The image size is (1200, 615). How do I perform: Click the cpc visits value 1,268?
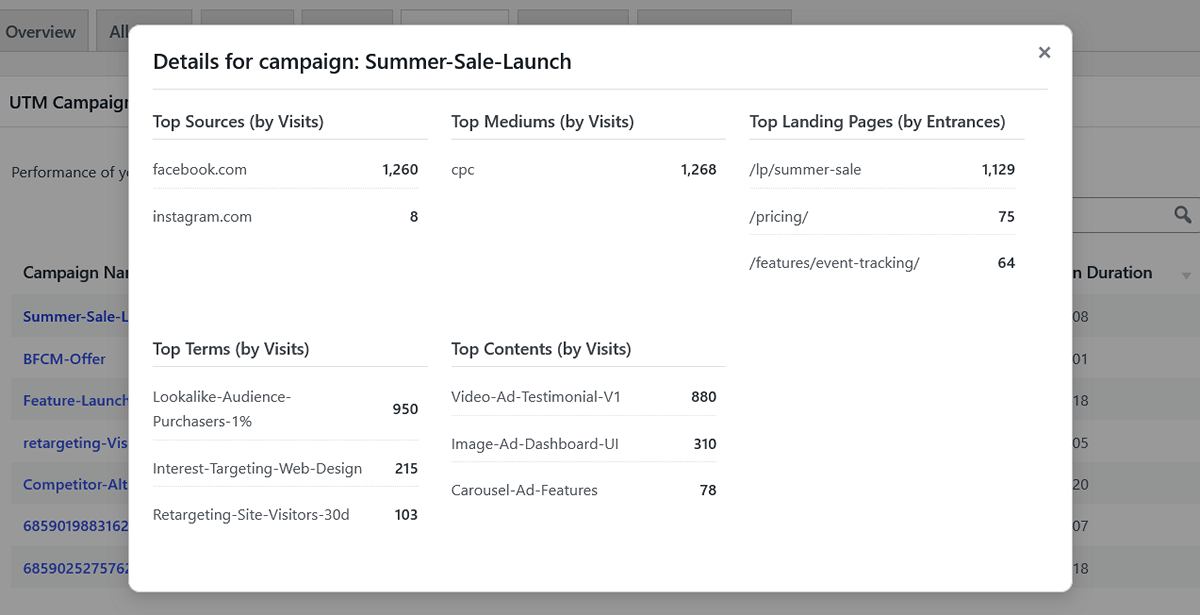[x=699, y=169]
